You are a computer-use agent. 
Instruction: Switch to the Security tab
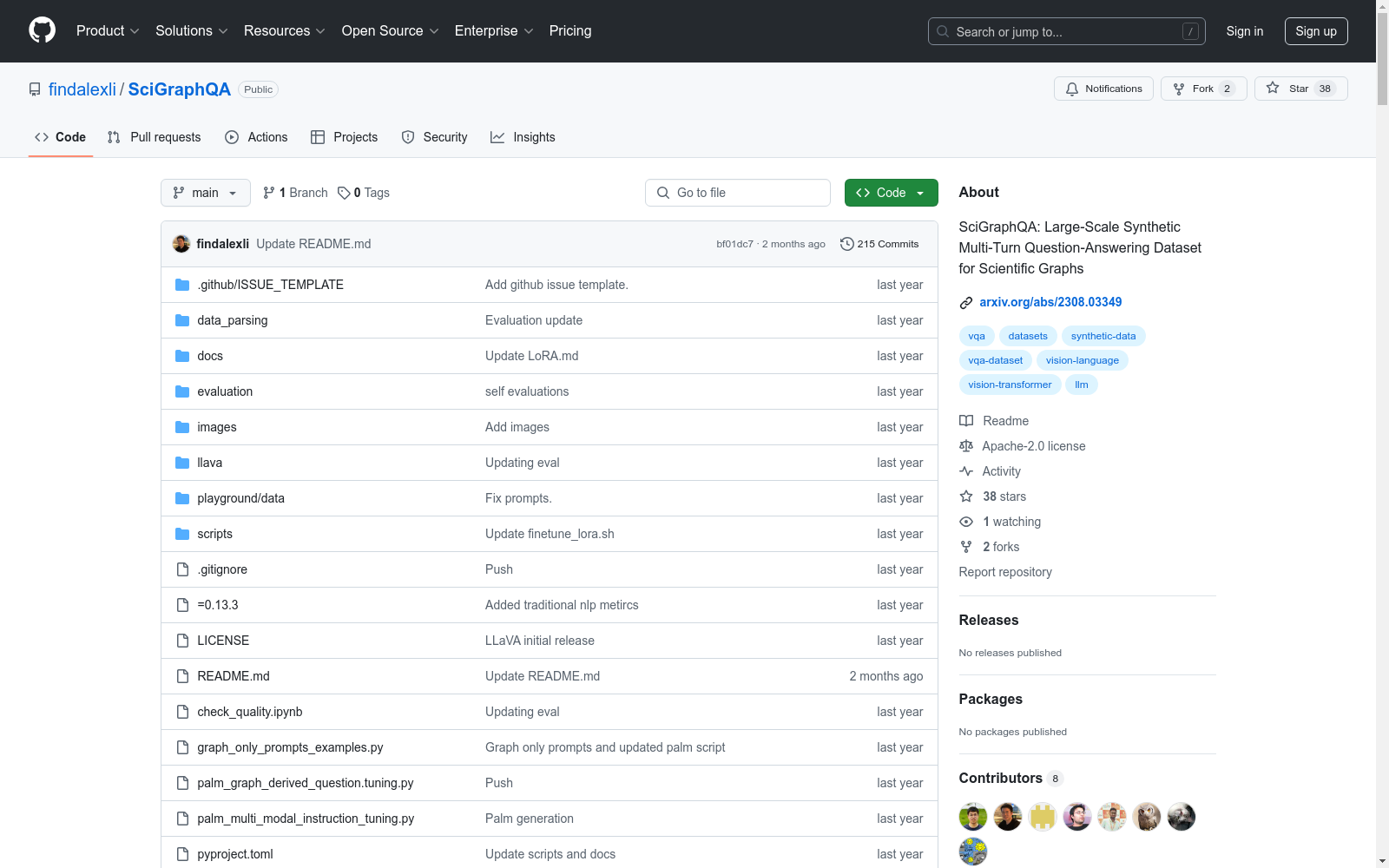coord(434,137)
